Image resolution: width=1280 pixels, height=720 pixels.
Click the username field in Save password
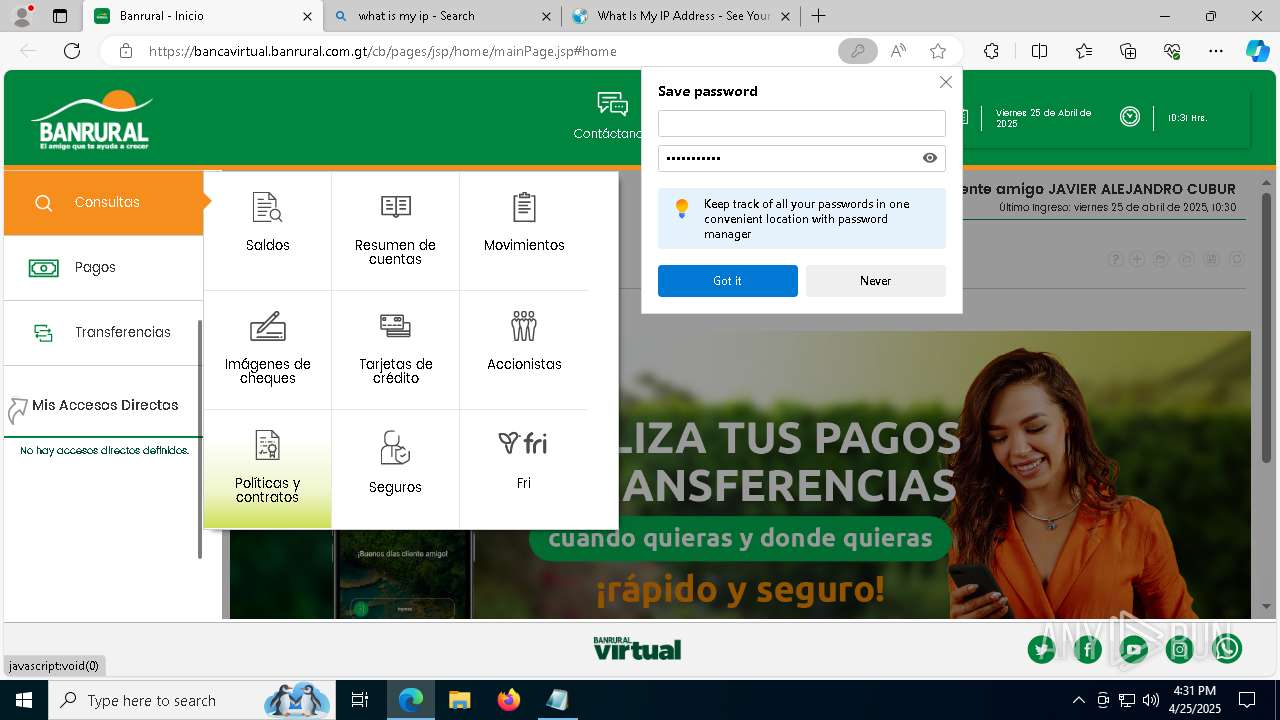pos(801,123)
